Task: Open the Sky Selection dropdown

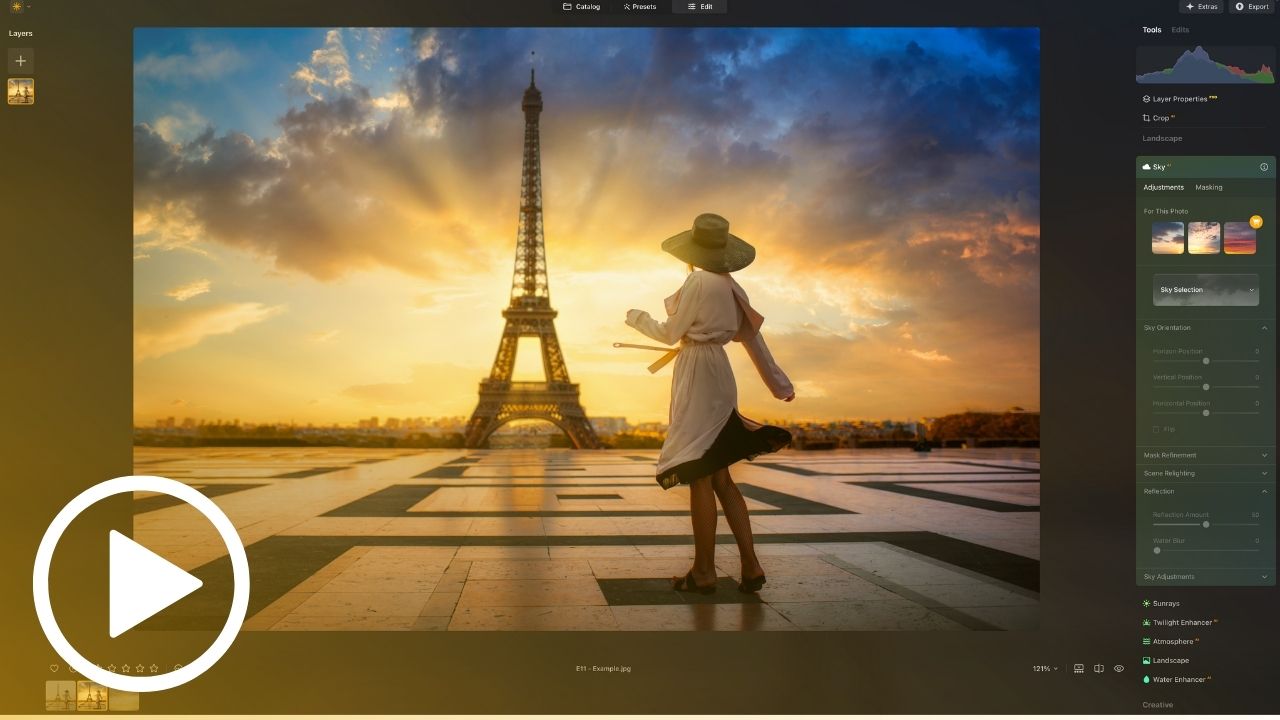Action: point(1206,290)
